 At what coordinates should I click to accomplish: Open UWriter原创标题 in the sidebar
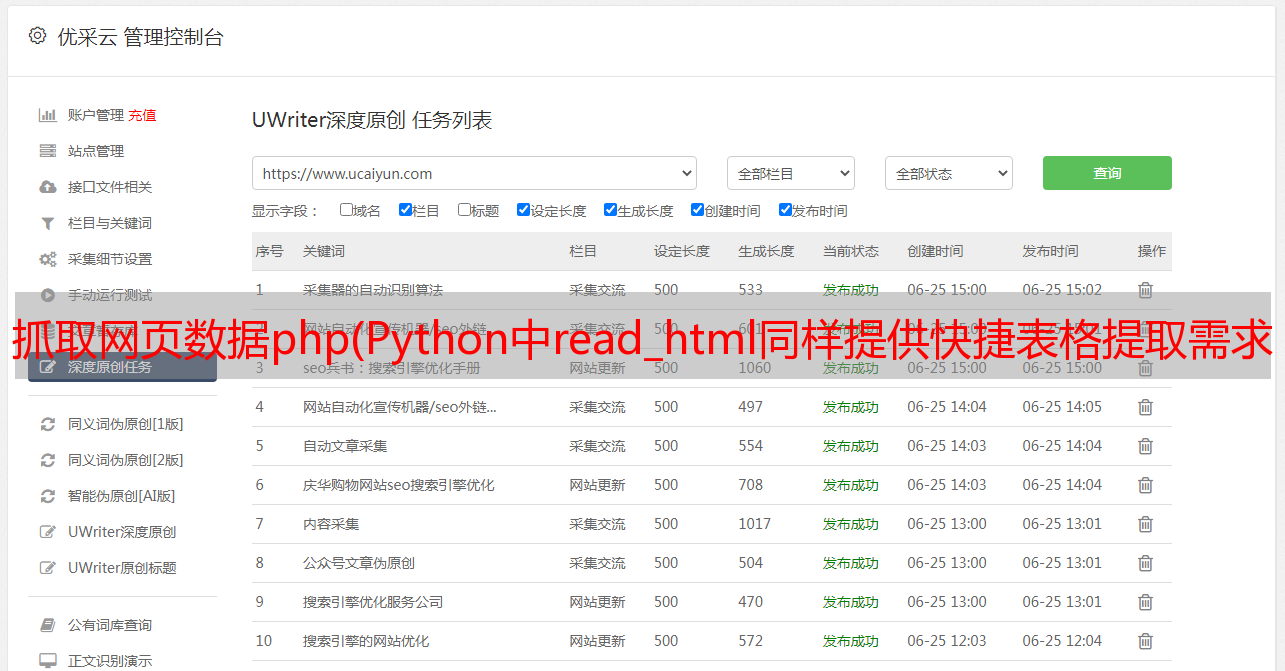[x=122, y=568]
